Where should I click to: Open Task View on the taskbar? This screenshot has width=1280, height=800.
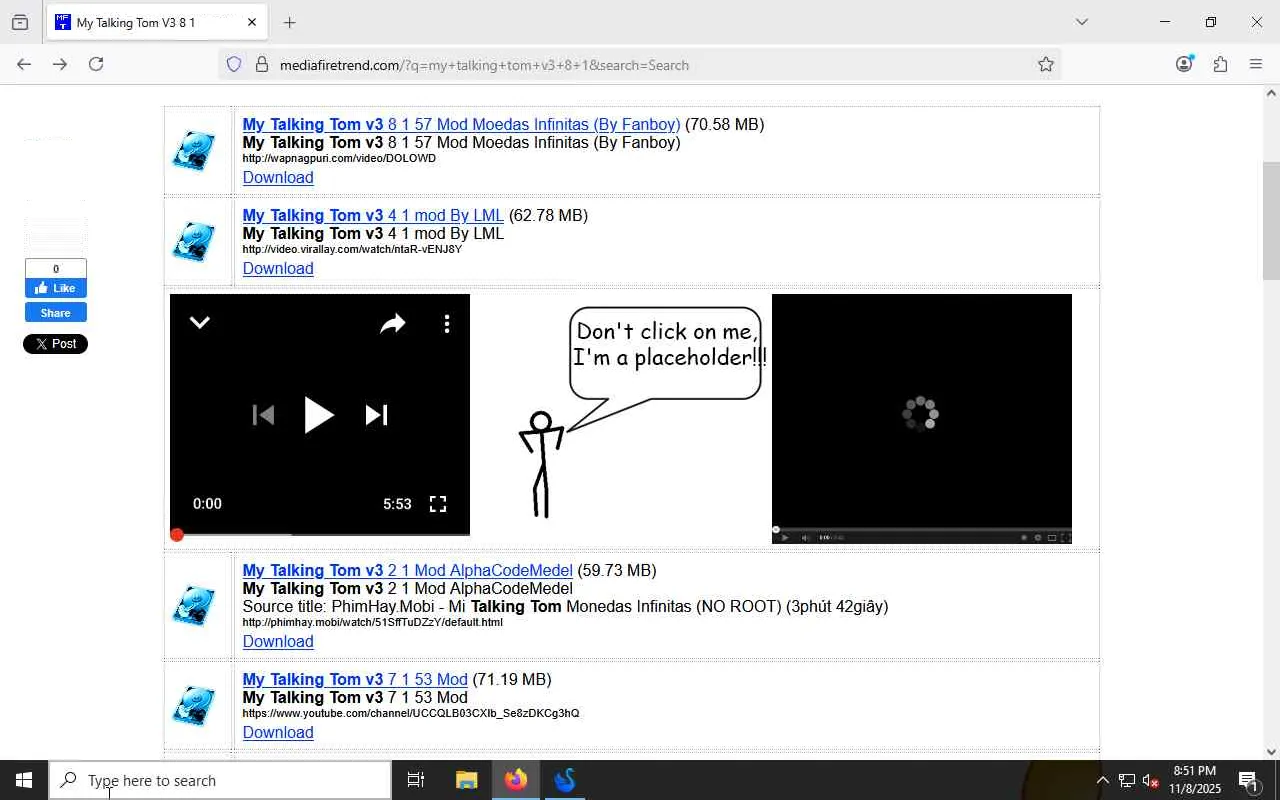click(416, 780)
